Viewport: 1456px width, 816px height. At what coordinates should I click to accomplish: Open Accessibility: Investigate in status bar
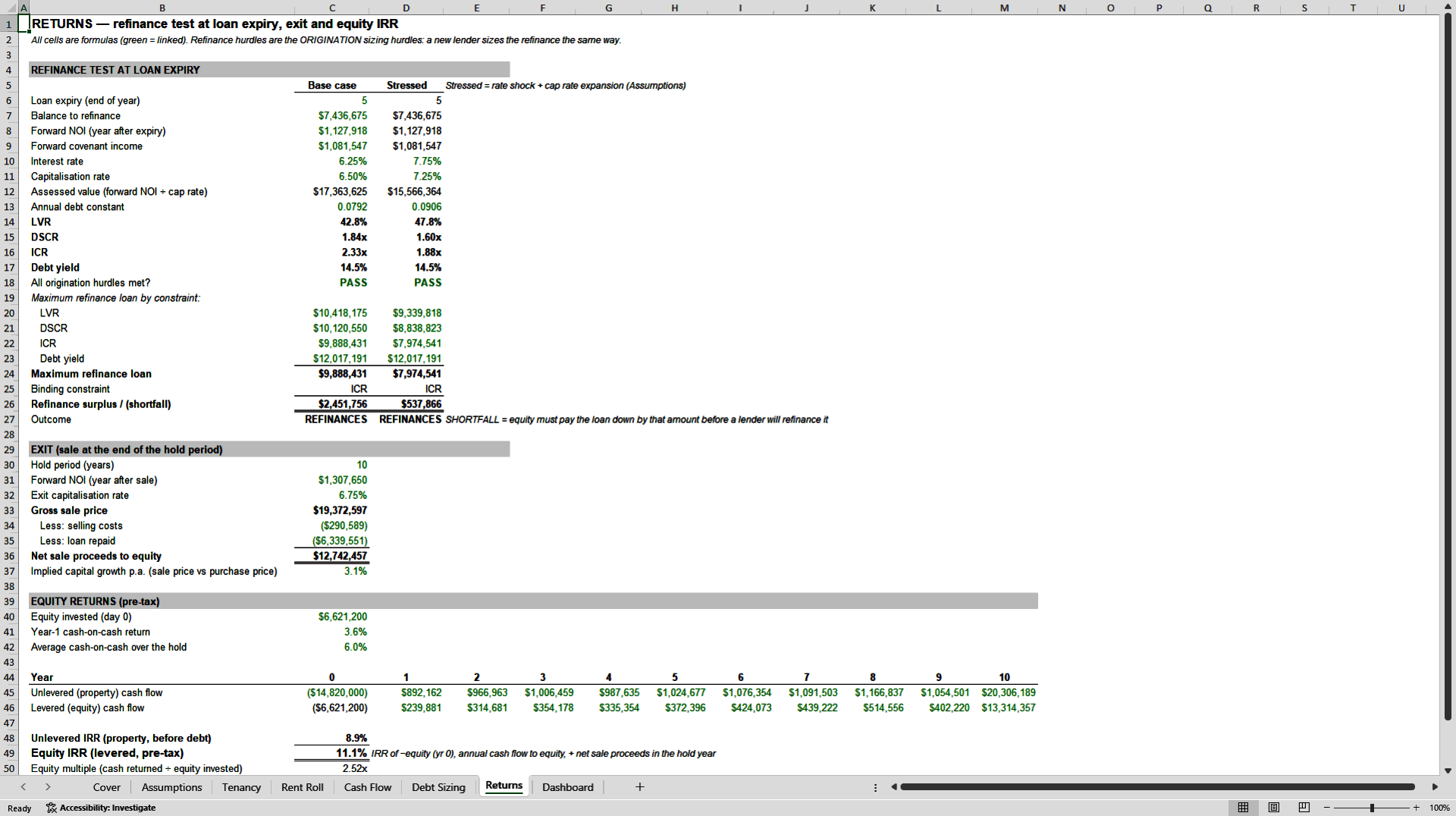pyautogui.click(x=101, y=808)
